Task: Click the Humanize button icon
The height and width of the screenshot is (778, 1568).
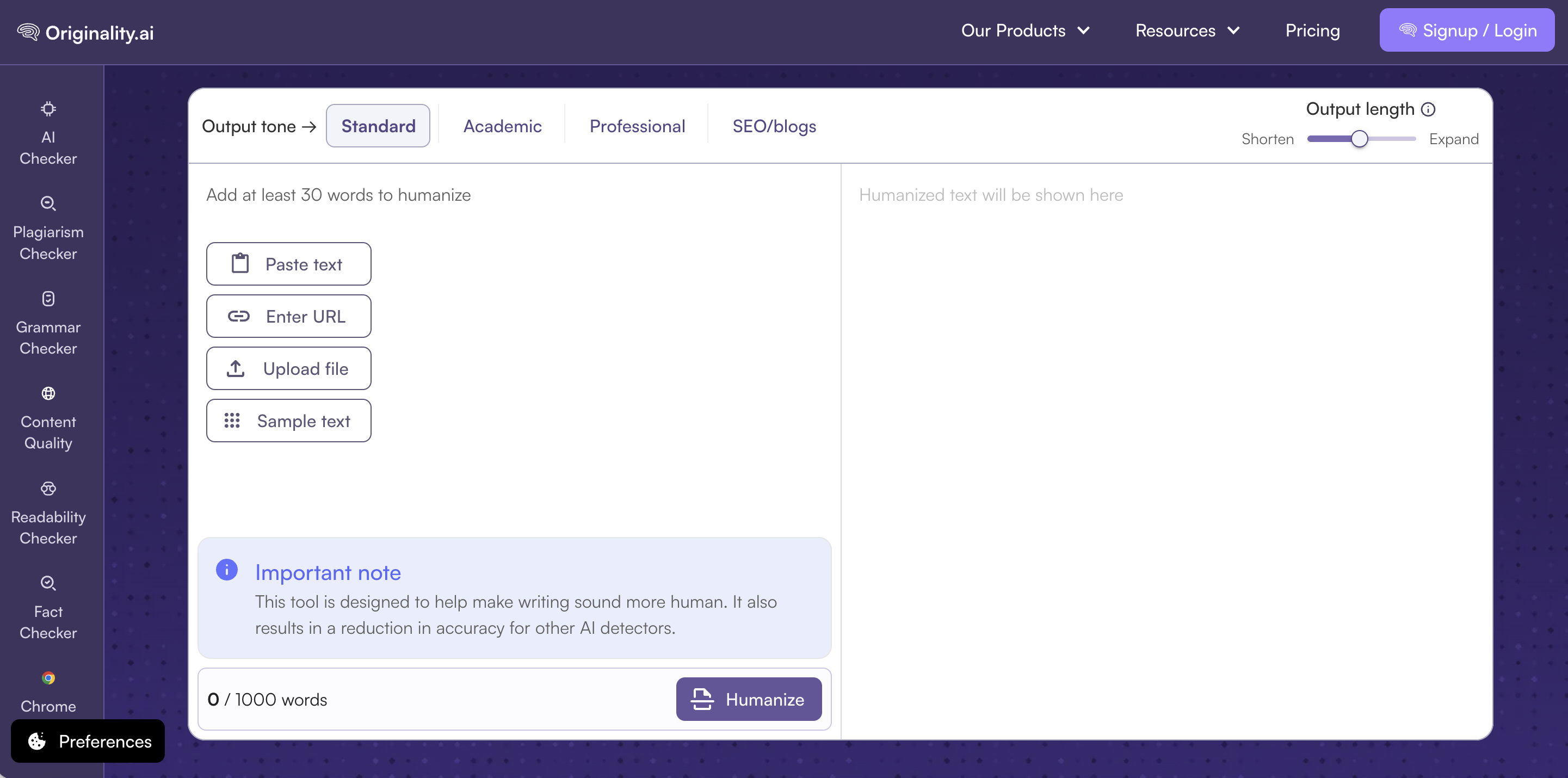Action: [x=702, y=699]
